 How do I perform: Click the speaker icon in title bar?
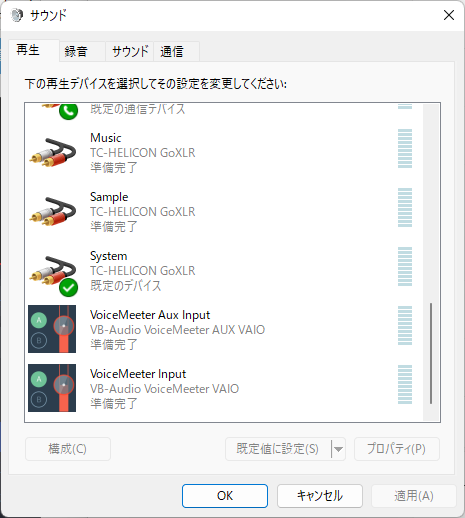point(17,15)
